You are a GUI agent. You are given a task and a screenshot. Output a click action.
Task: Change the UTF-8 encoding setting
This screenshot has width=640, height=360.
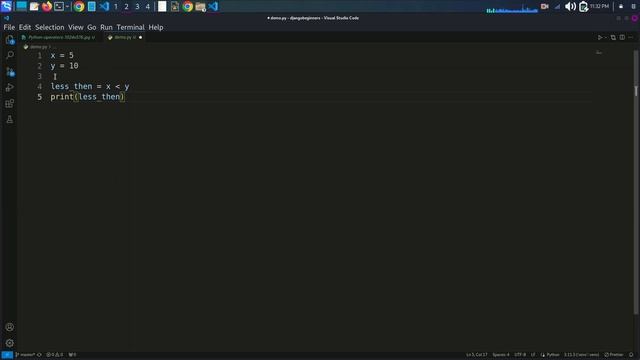[x=520, y=355]
